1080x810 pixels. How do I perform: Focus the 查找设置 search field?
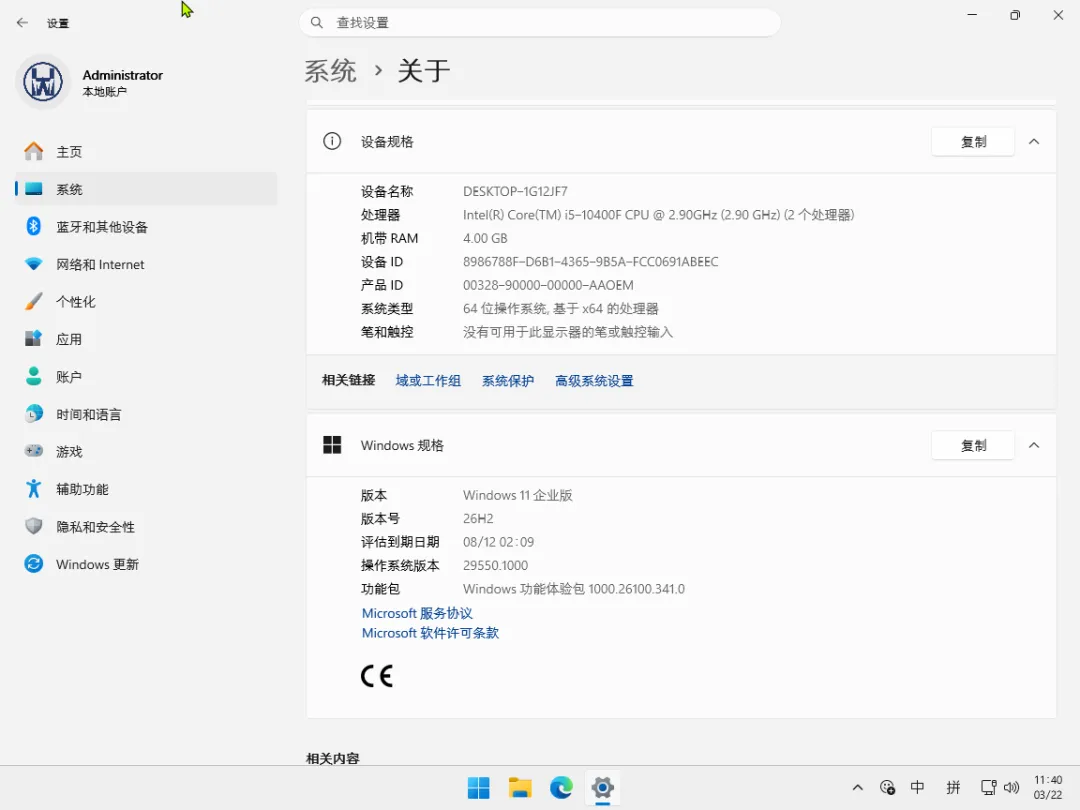[x=540, y=23]
